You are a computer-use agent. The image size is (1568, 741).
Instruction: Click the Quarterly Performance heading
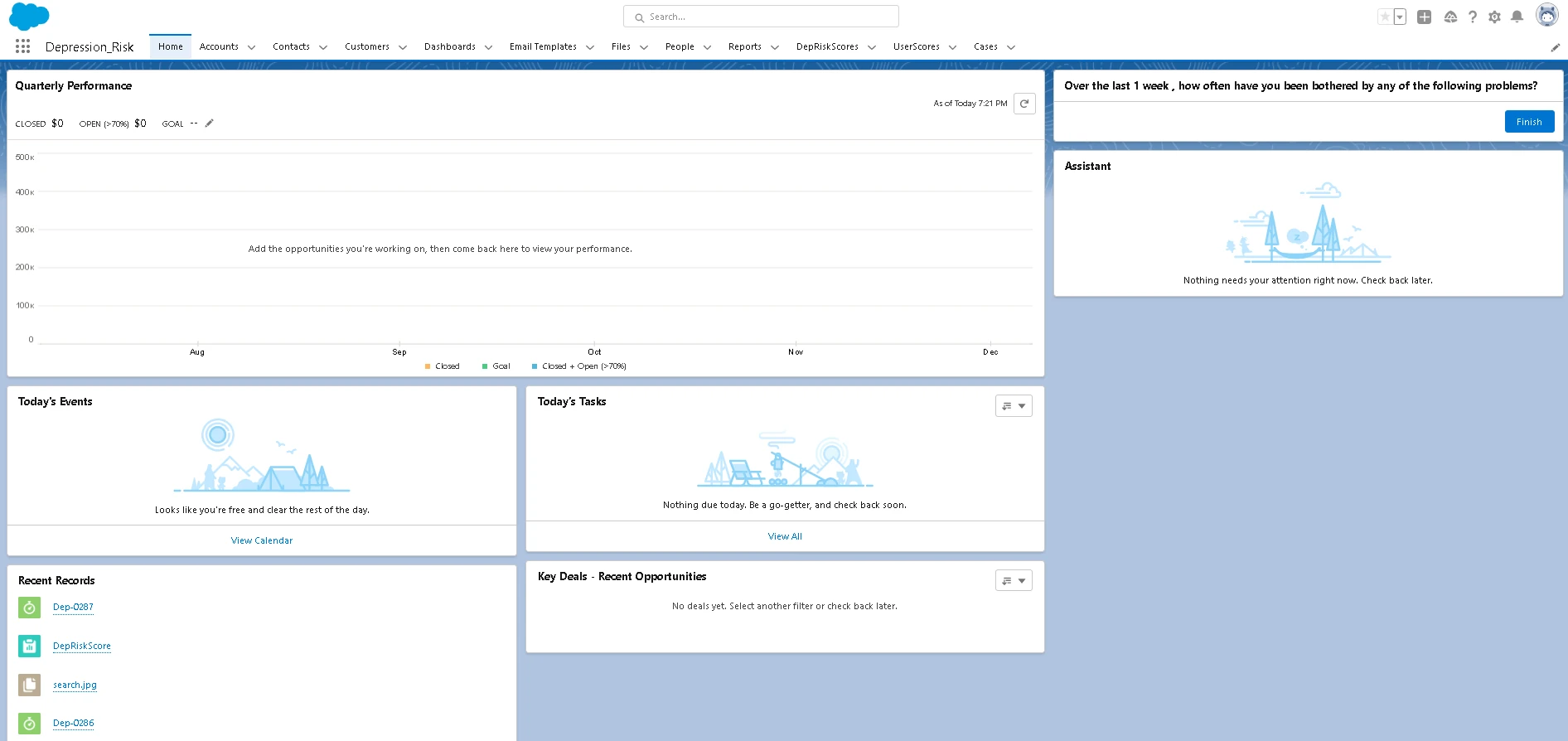[x=74, y=85]
